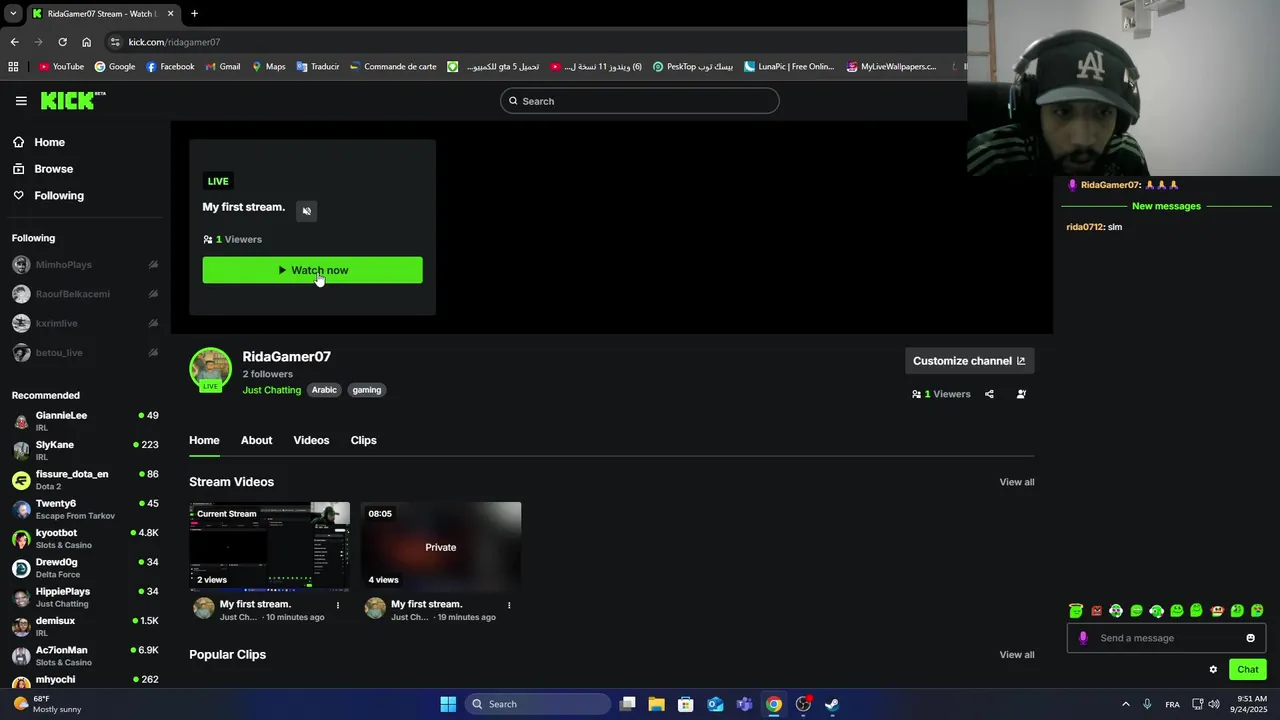Click New messages indicator in chat
Image resolution: width=1280 pixels, height=720 pixels.
click(1166, 206)
